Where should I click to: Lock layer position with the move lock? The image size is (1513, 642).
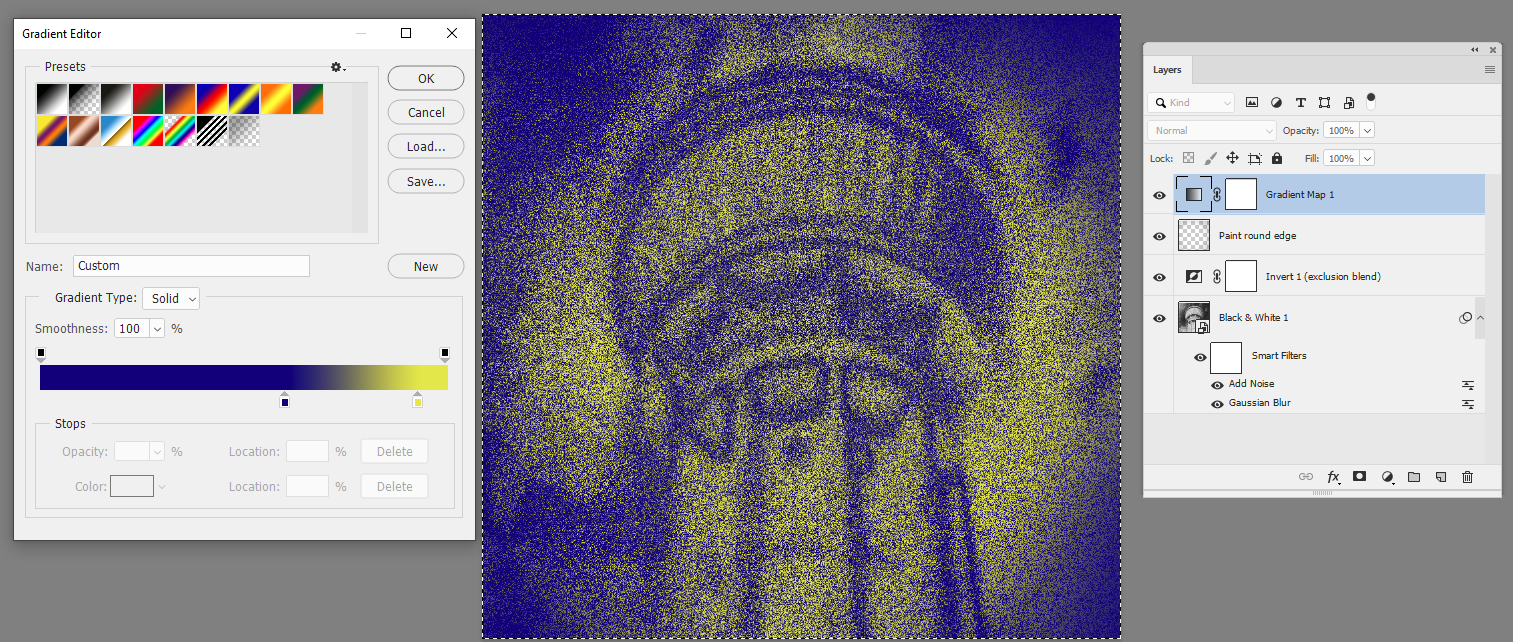tap(1233, 158)
